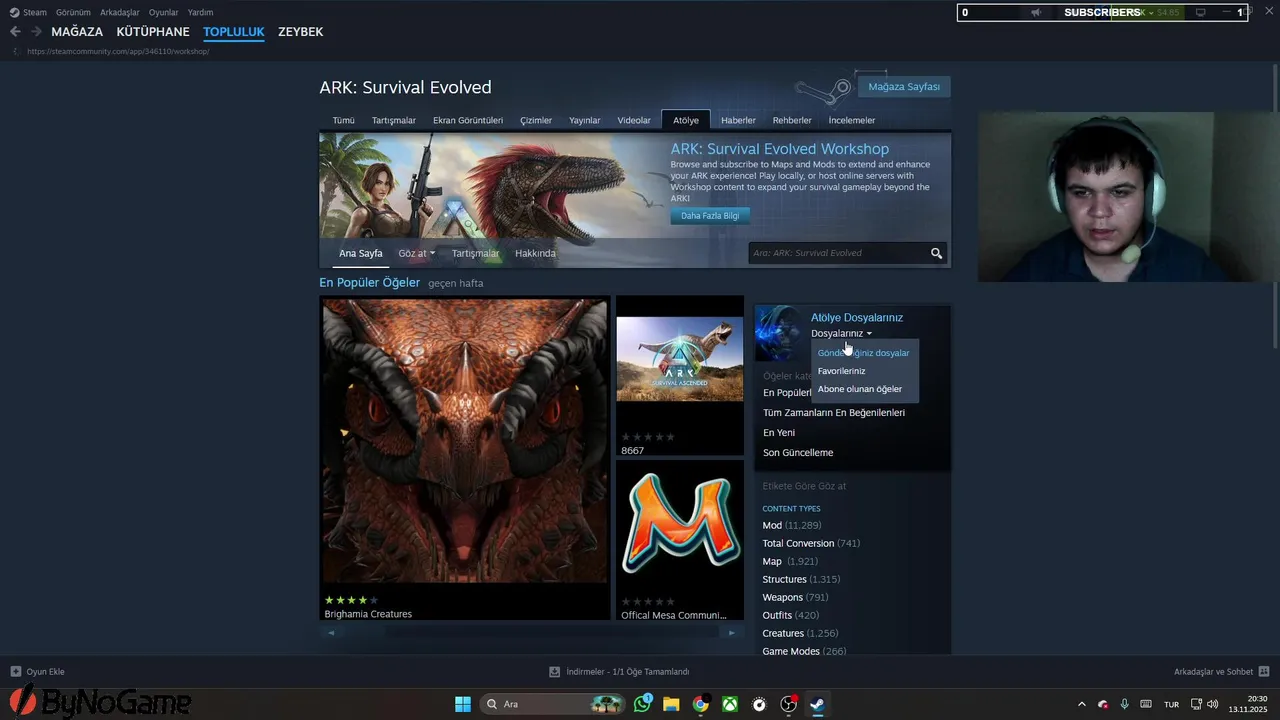Open En Yeni link
The width and height of the screenshot is (1280, 720).
pos(779,433)
